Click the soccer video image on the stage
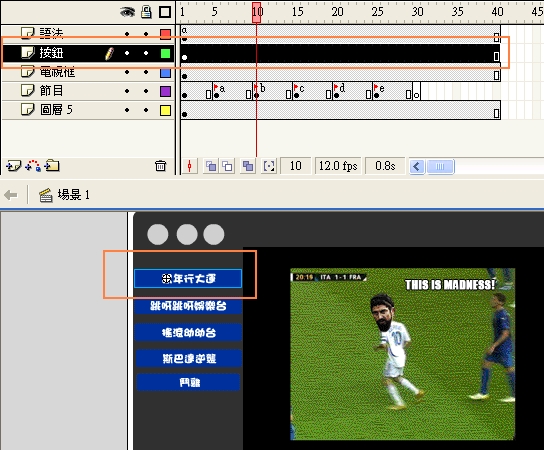This screenshot has height=450, width=544. point(402,354)
